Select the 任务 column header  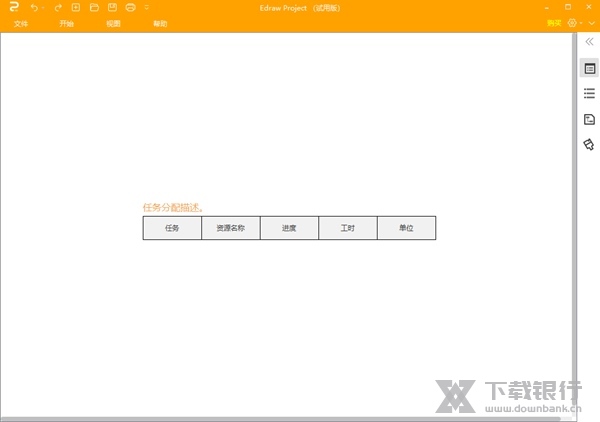[x=172, y=228]
